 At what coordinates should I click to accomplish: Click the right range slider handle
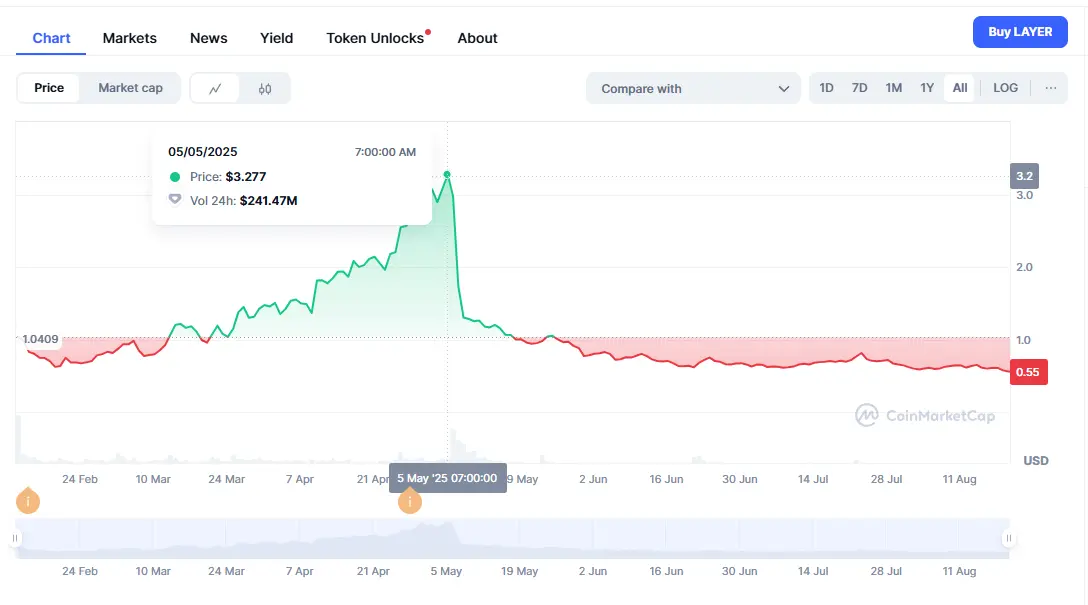point(1008,539)
